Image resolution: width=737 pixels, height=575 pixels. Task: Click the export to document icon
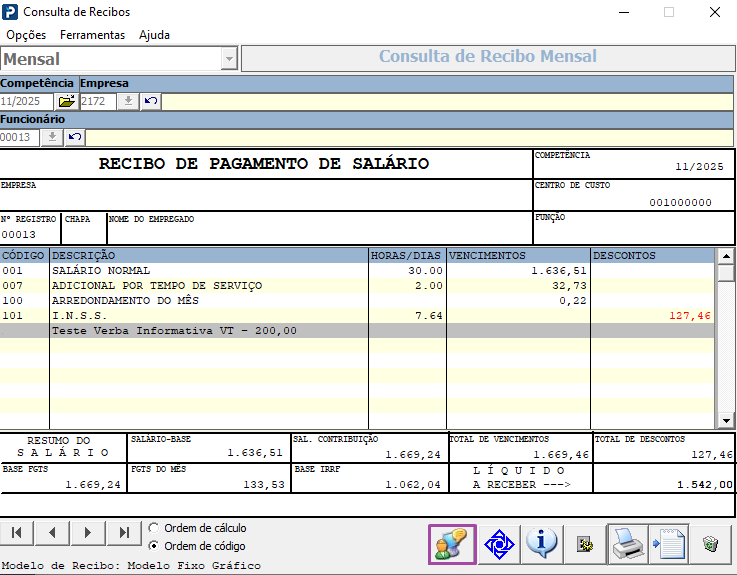pos(669,544)
